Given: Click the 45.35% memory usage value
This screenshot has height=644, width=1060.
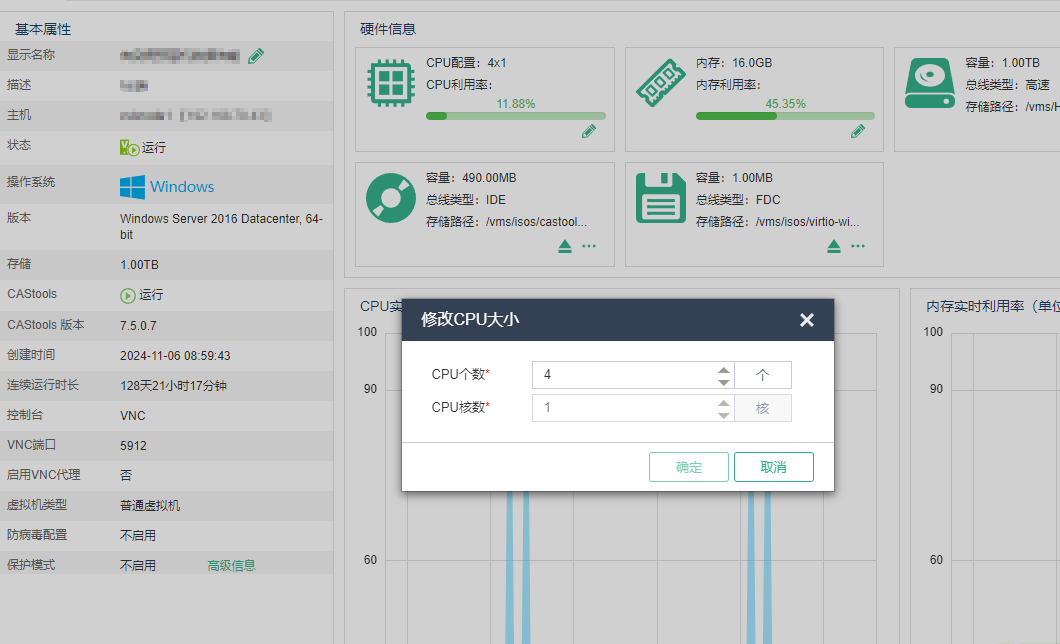Looking at the screenshot, I should (785, 104).
